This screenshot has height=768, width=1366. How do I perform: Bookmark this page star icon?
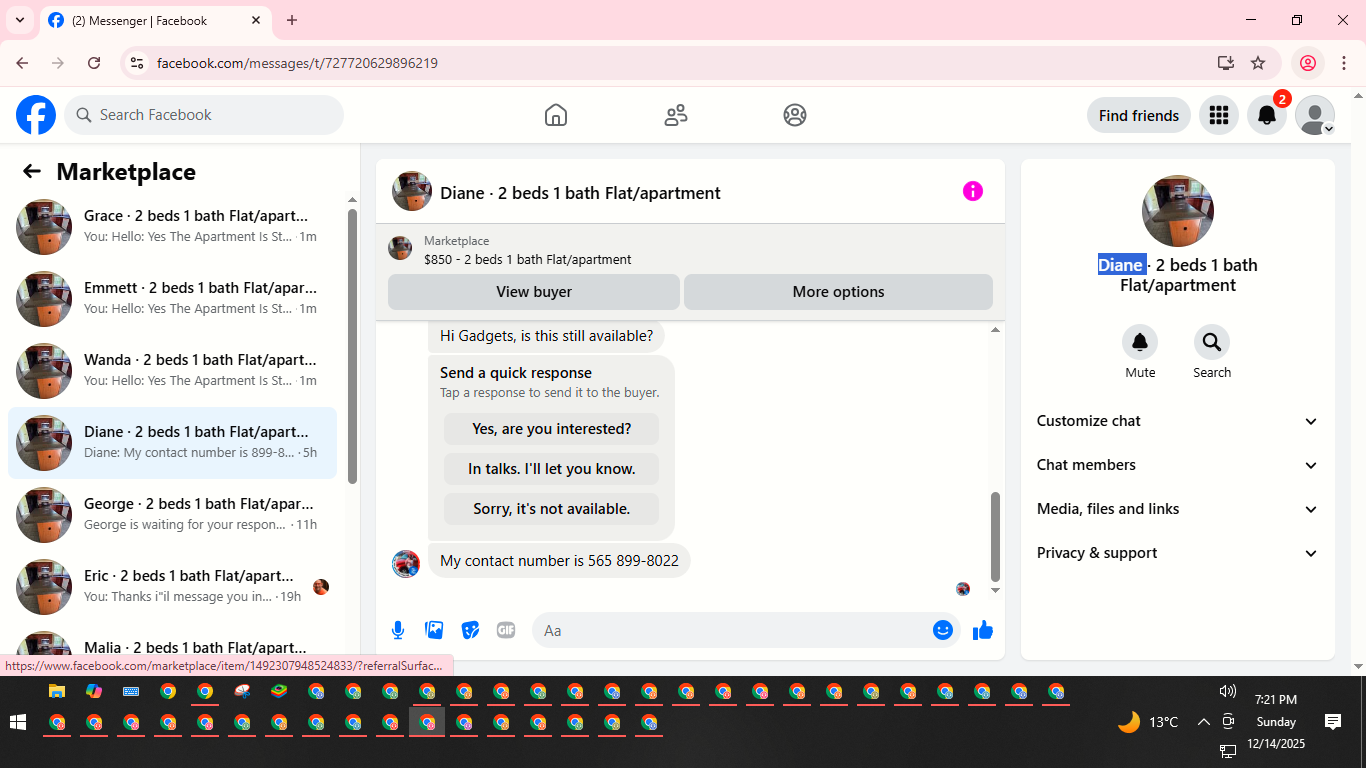point(1258,63)
